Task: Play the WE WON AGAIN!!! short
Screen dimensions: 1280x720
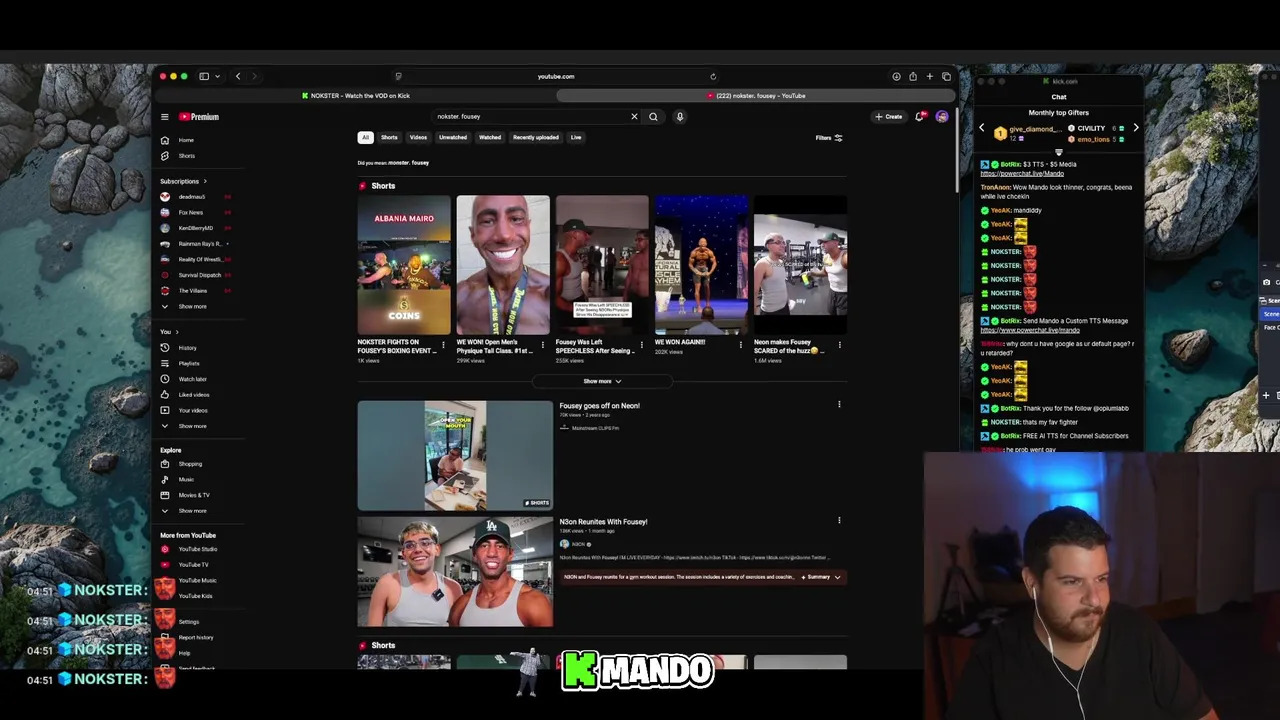Action: [x=701, y=265]
